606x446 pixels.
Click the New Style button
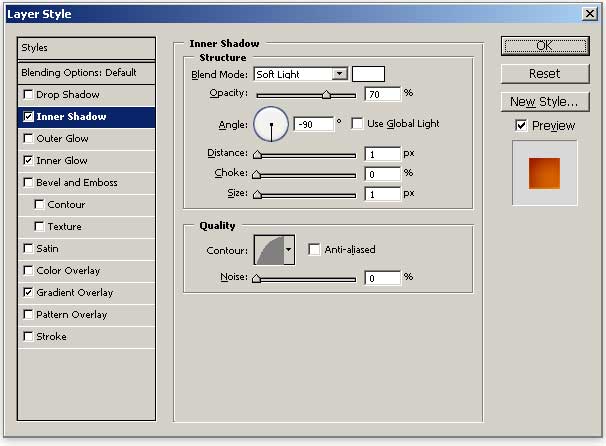coord(544,102)
